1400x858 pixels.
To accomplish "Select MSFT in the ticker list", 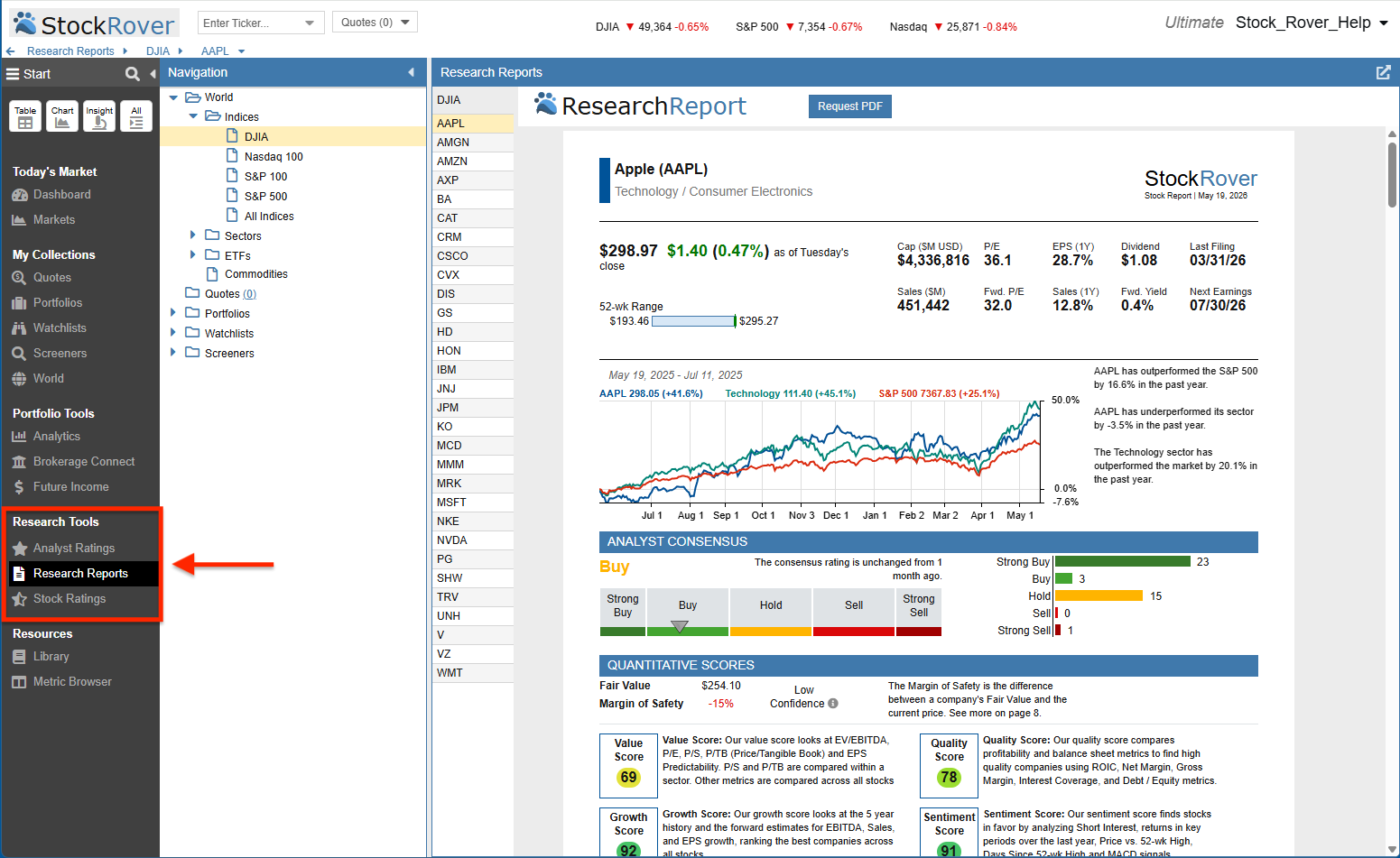I will [473, 503].
